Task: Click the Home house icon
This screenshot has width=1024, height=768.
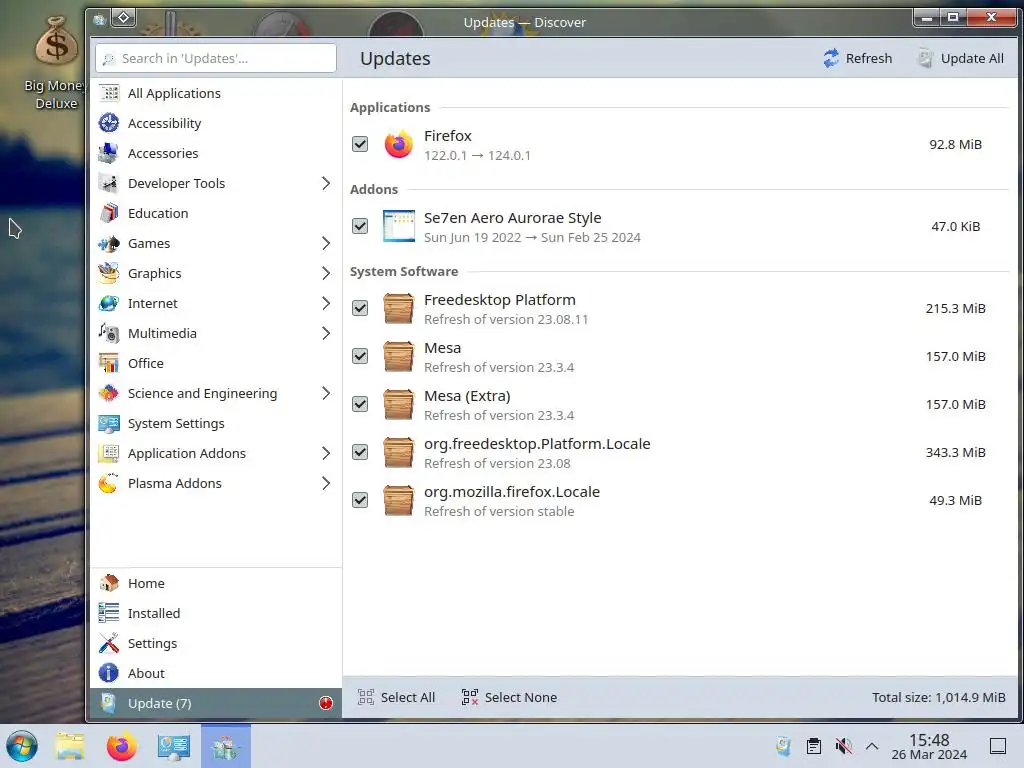Action: pyautogui.click(x=109, y=583)
